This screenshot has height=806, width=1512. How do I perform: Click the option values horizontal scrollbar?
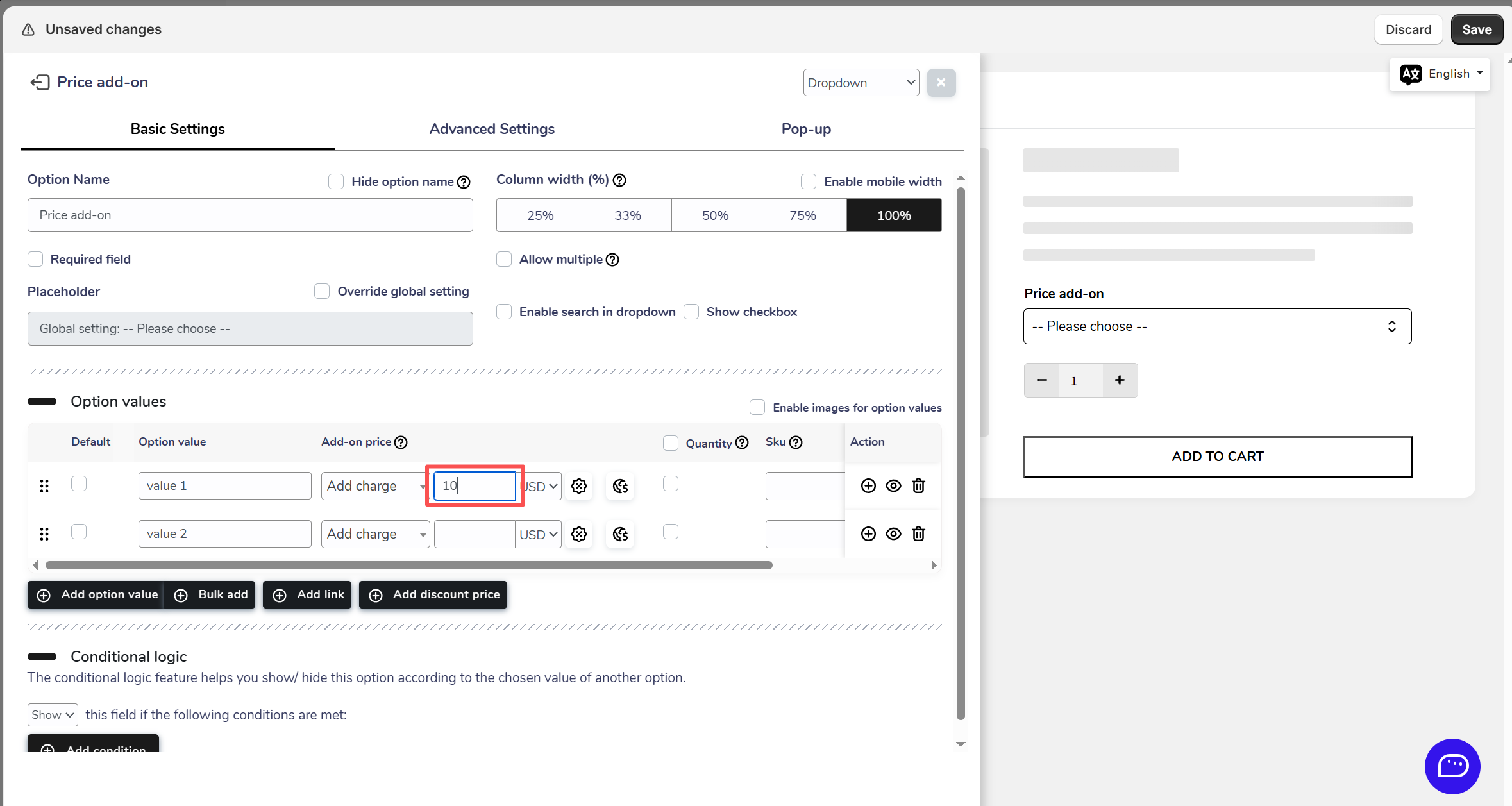coord(408,566)
